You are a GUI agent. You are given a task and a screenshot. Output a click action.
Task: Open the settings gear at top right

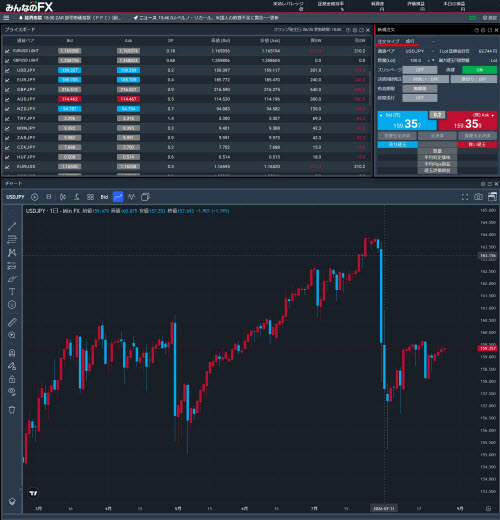[x=490, y=18]
